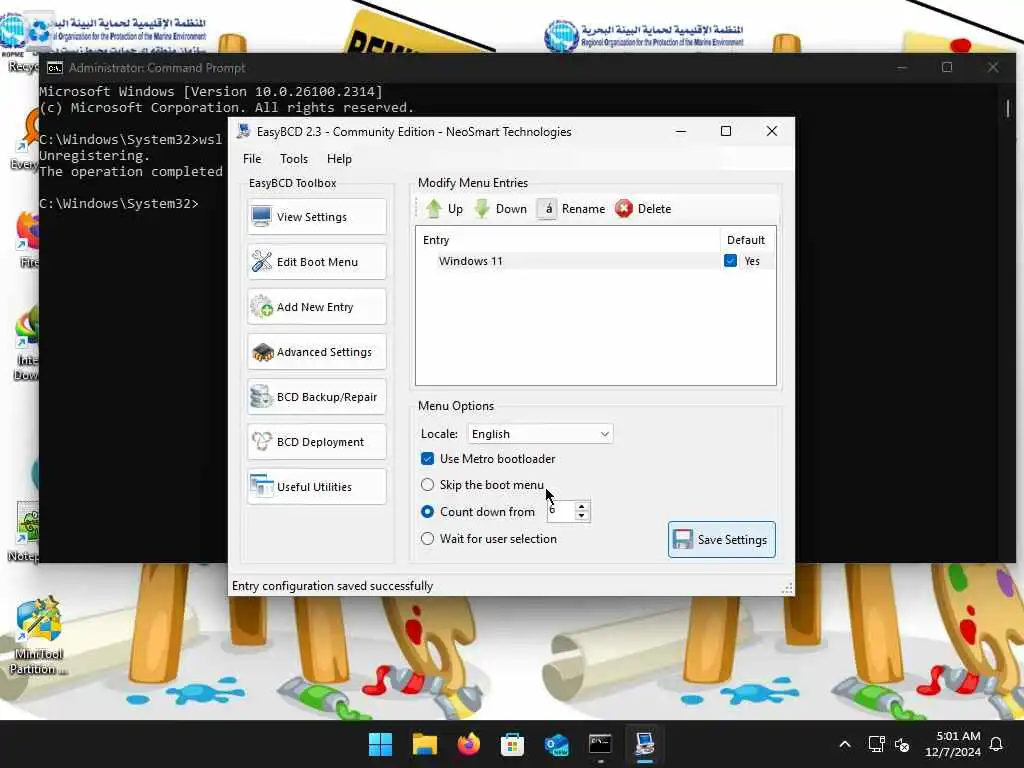Open View Settings in EasyBCD toolbox

tap(317, 217)
